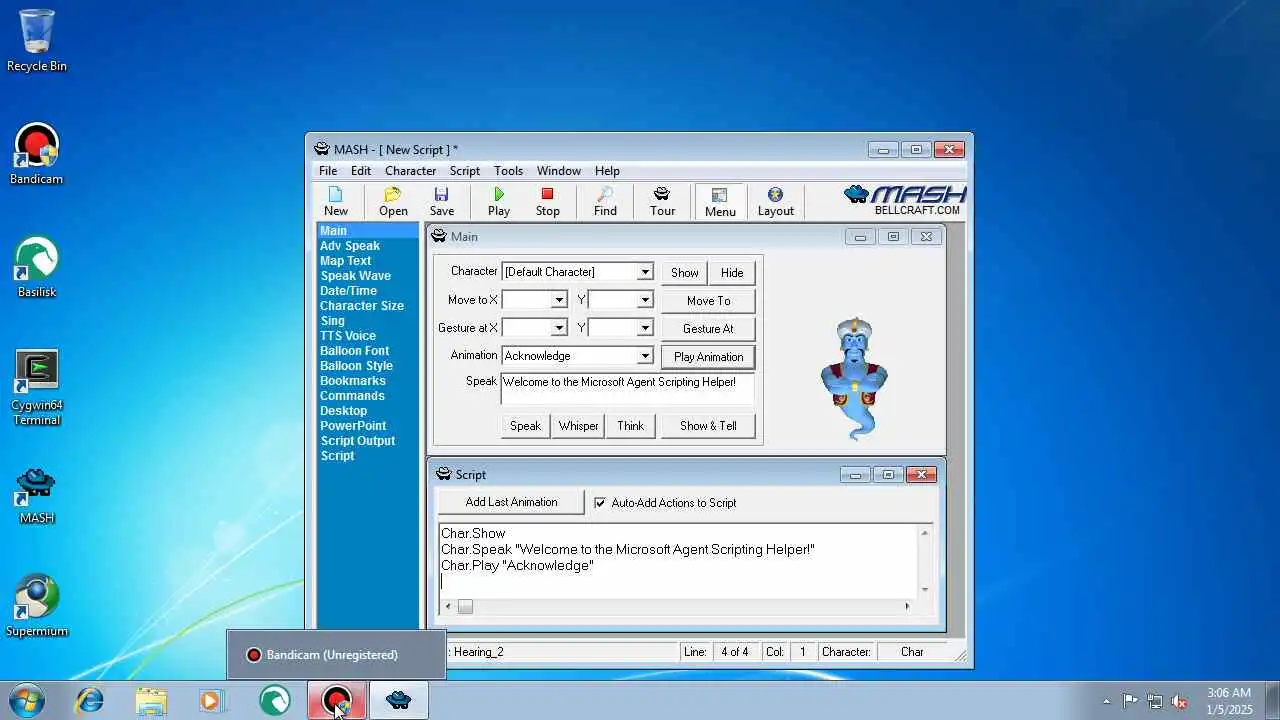
Task: Expand the Move to X dropdown
Action: coord(559,300)
